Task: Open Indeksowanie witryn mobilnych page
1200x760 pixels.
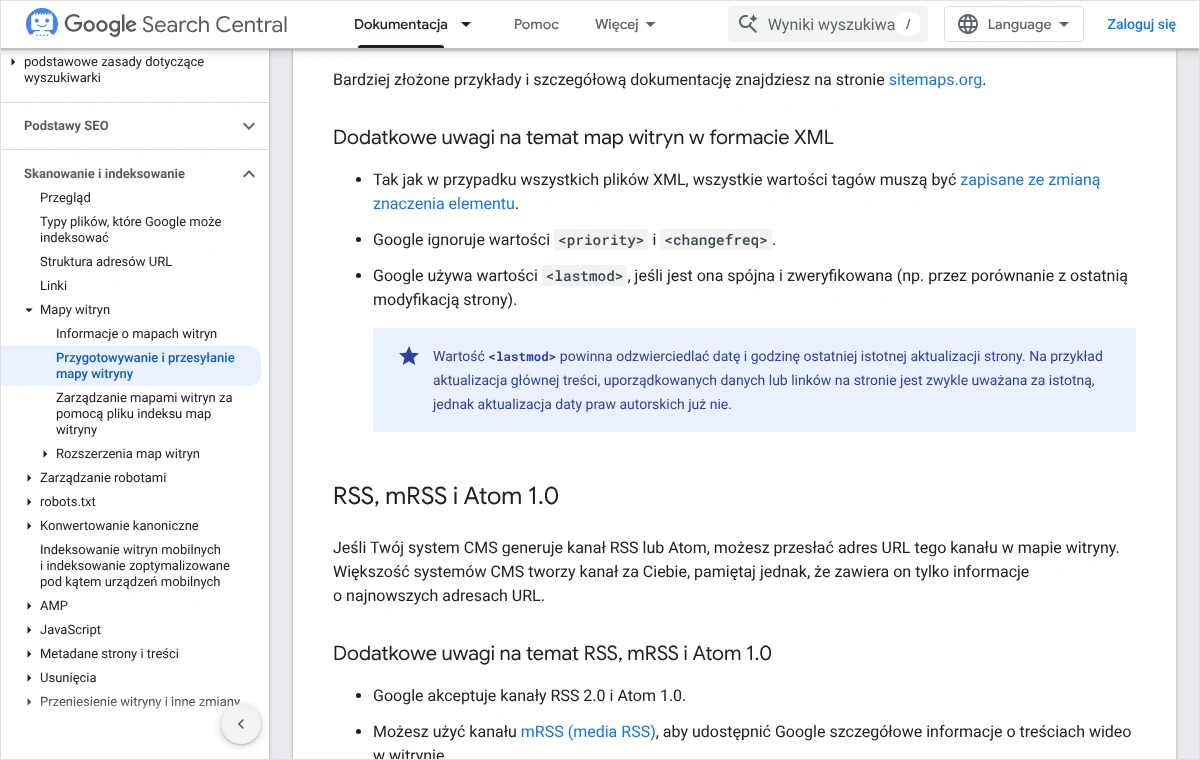Action: 135,566
